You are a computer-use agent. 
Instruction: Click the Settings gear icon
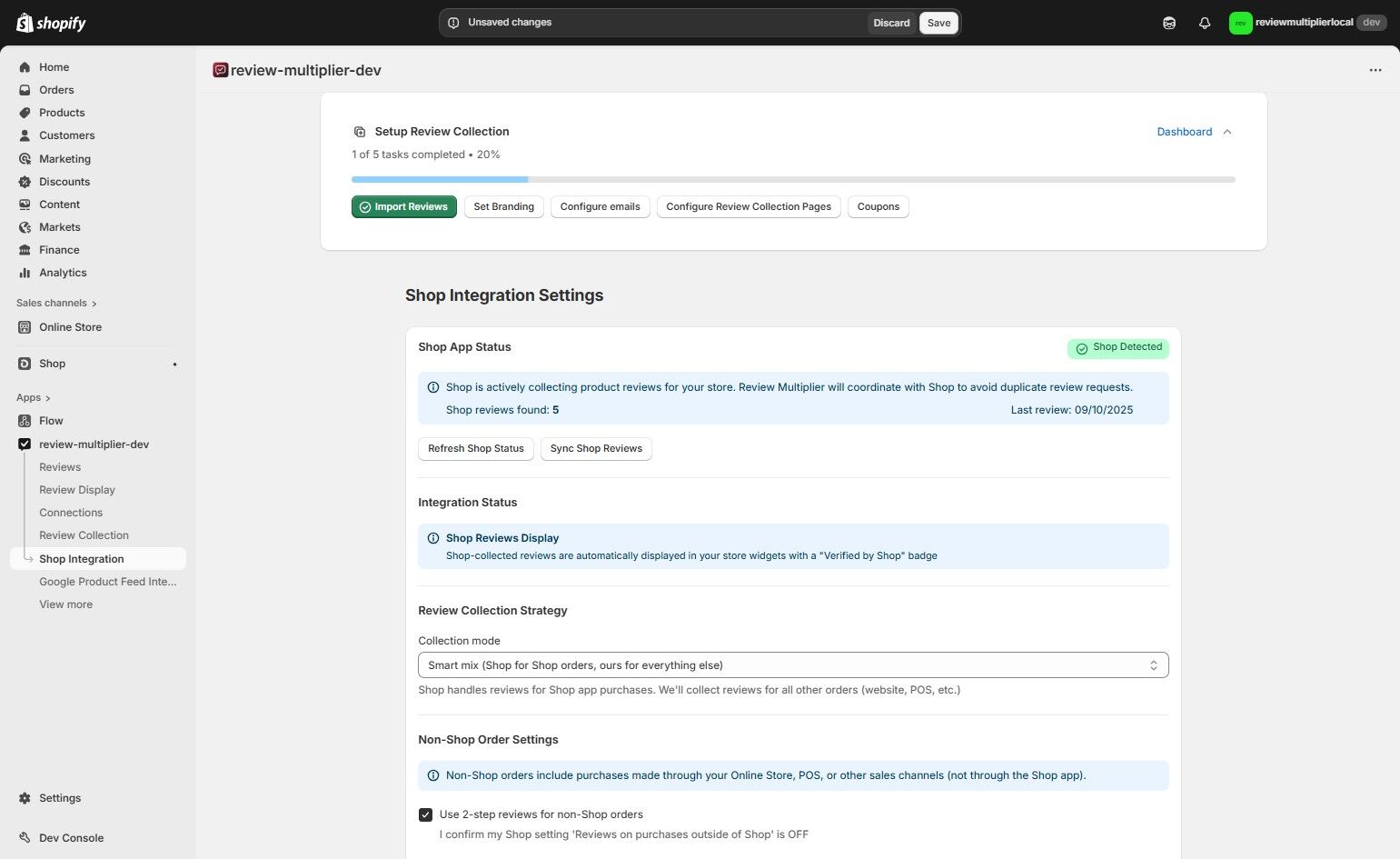pyautogui.click(x=25, y=798)
